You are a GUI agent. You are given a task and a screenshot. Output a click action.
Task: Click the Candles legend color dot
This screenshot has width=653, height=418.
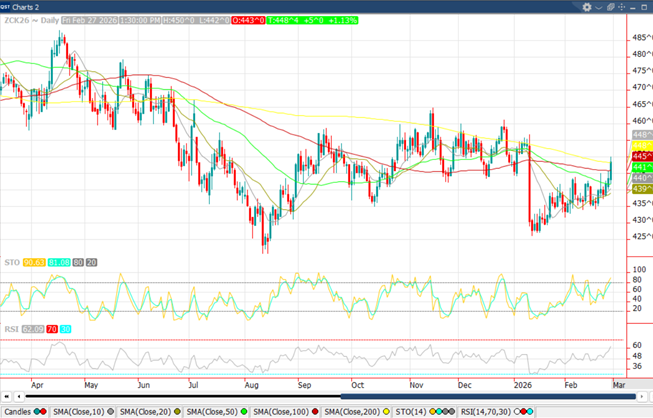[x=40, y=411]
